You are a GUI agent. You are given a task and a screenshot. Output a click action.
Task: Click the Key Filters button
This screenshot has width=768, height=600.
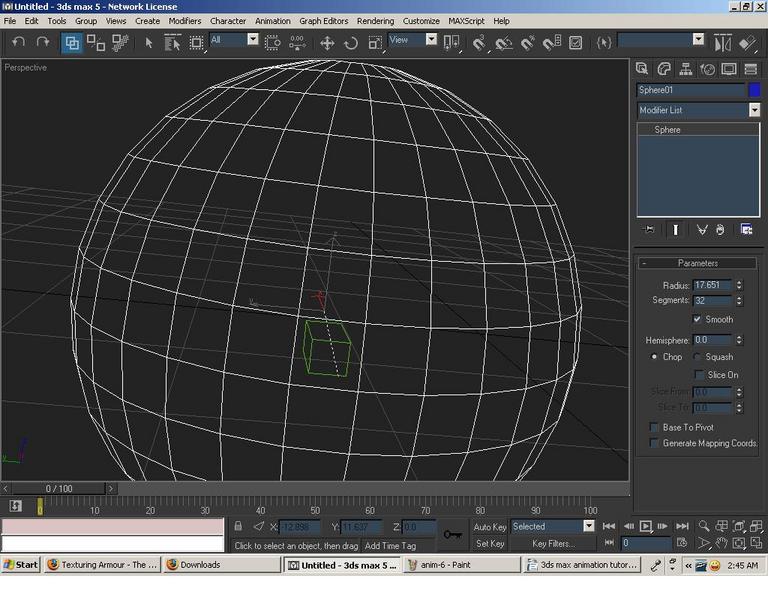click(x=553, y=544)
